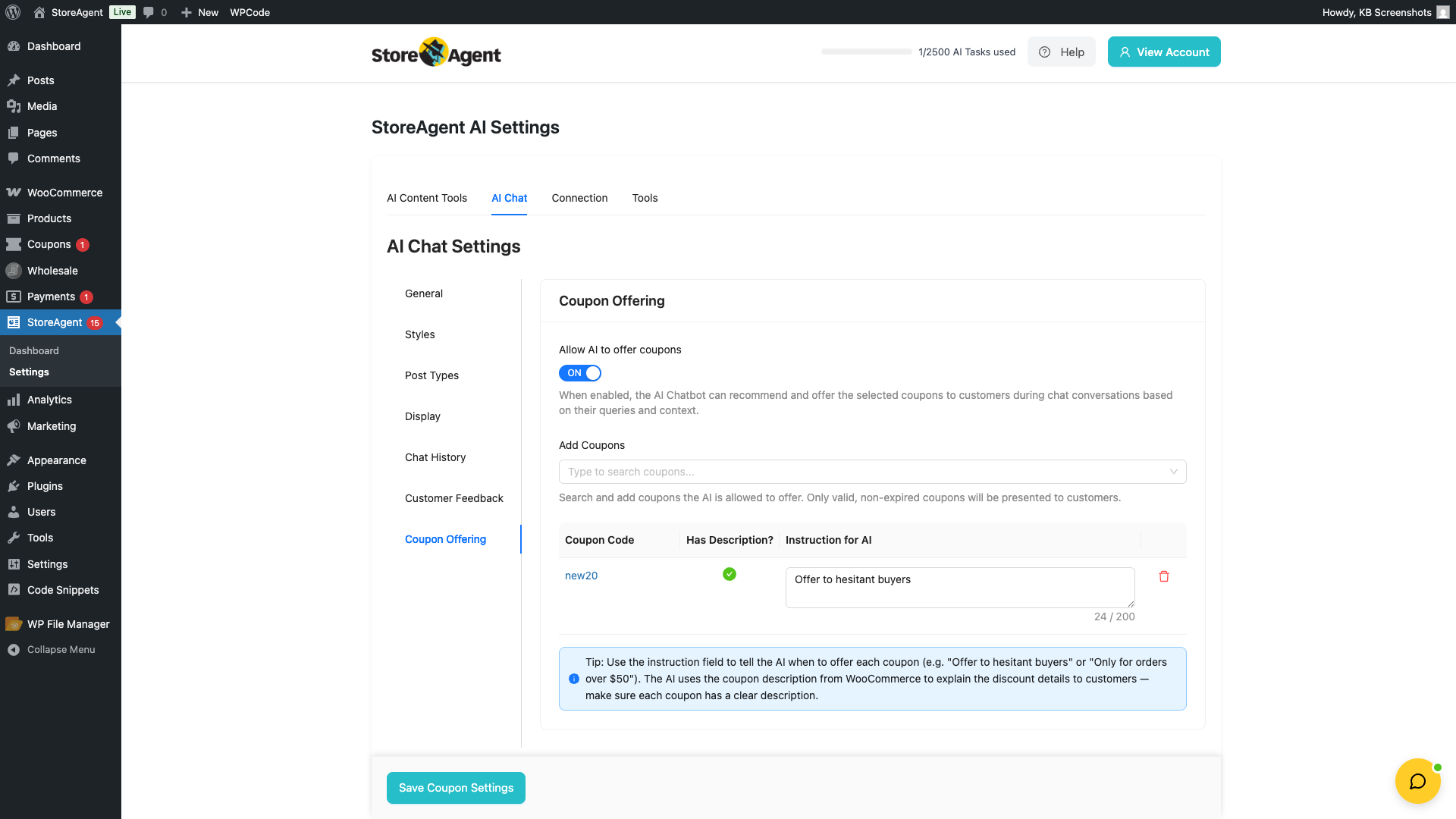
Task: Click the Plugins plug icon
Action: [x=14, y=486]
